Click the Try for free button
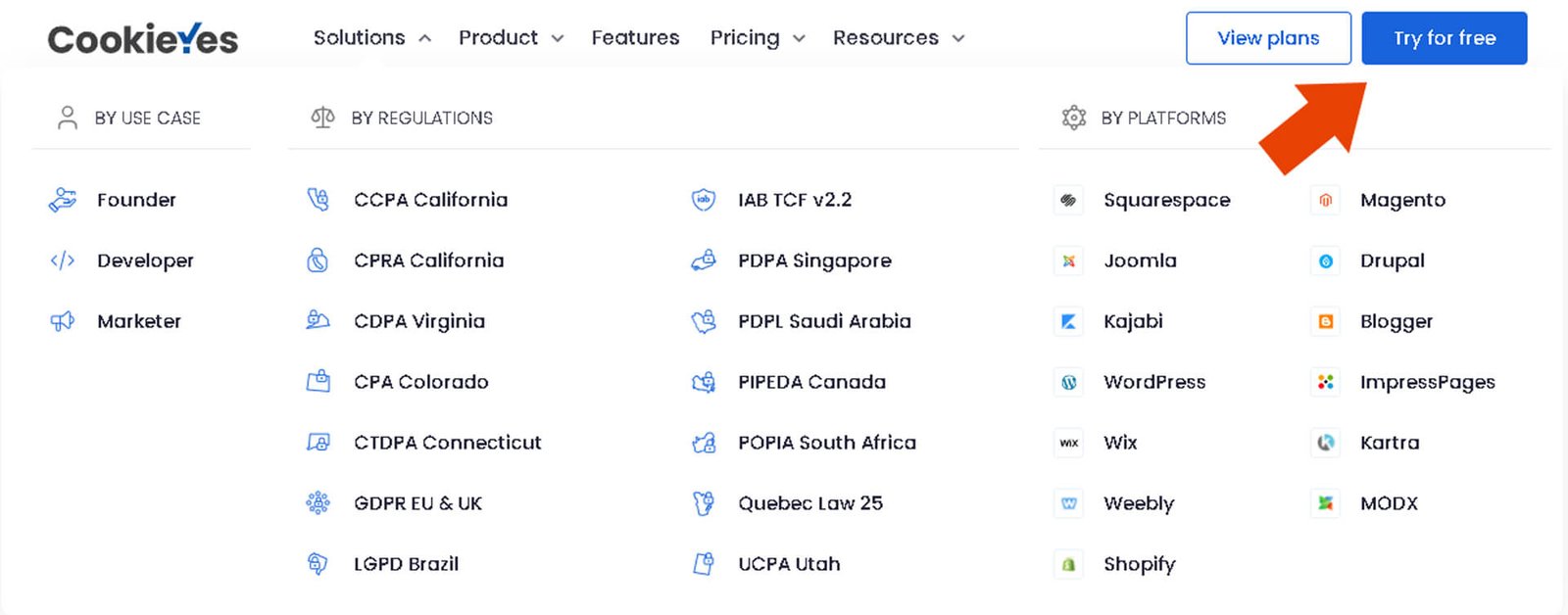This screenshot has height=615, width=1568. 1445,38
